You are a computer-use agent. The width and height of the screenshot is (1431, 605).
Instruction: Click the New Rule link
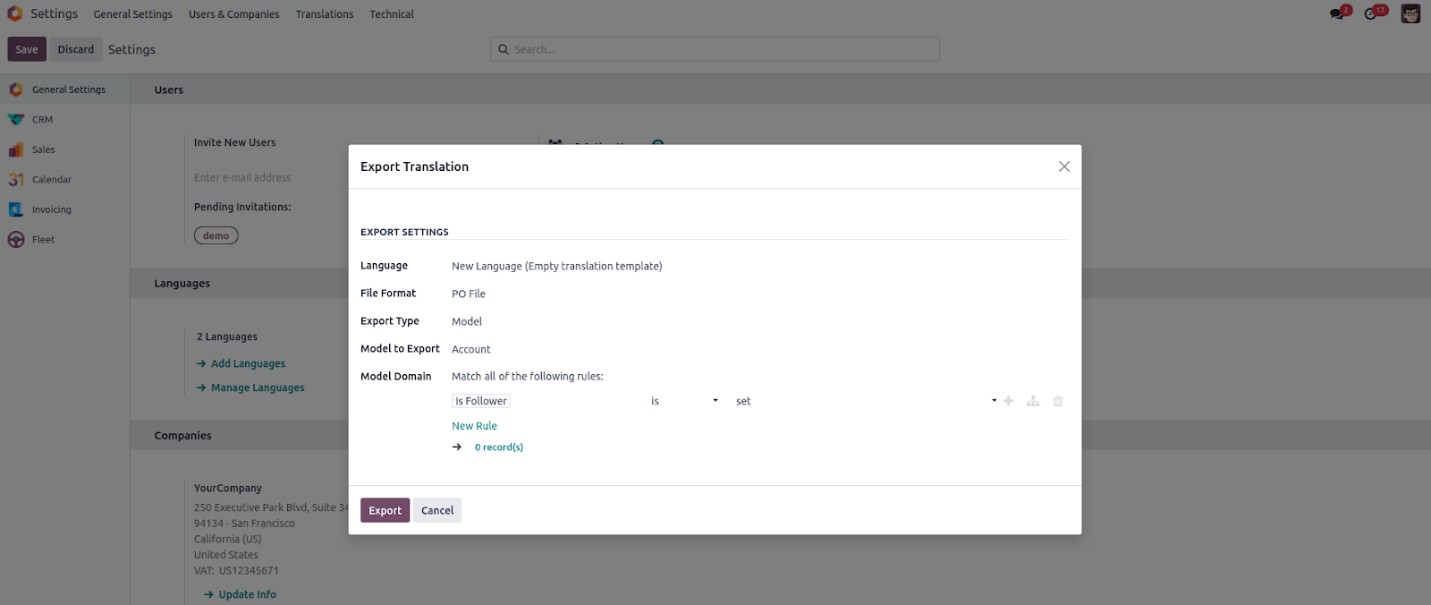point(474,426)
